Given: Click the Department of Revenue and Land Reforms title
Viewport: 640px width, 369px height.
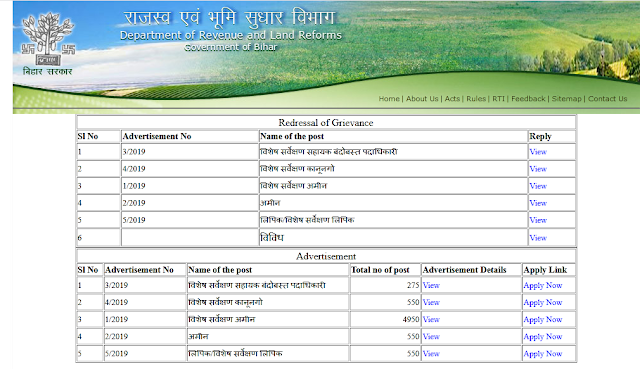Looking at the screenshot, I should [231, 36].
